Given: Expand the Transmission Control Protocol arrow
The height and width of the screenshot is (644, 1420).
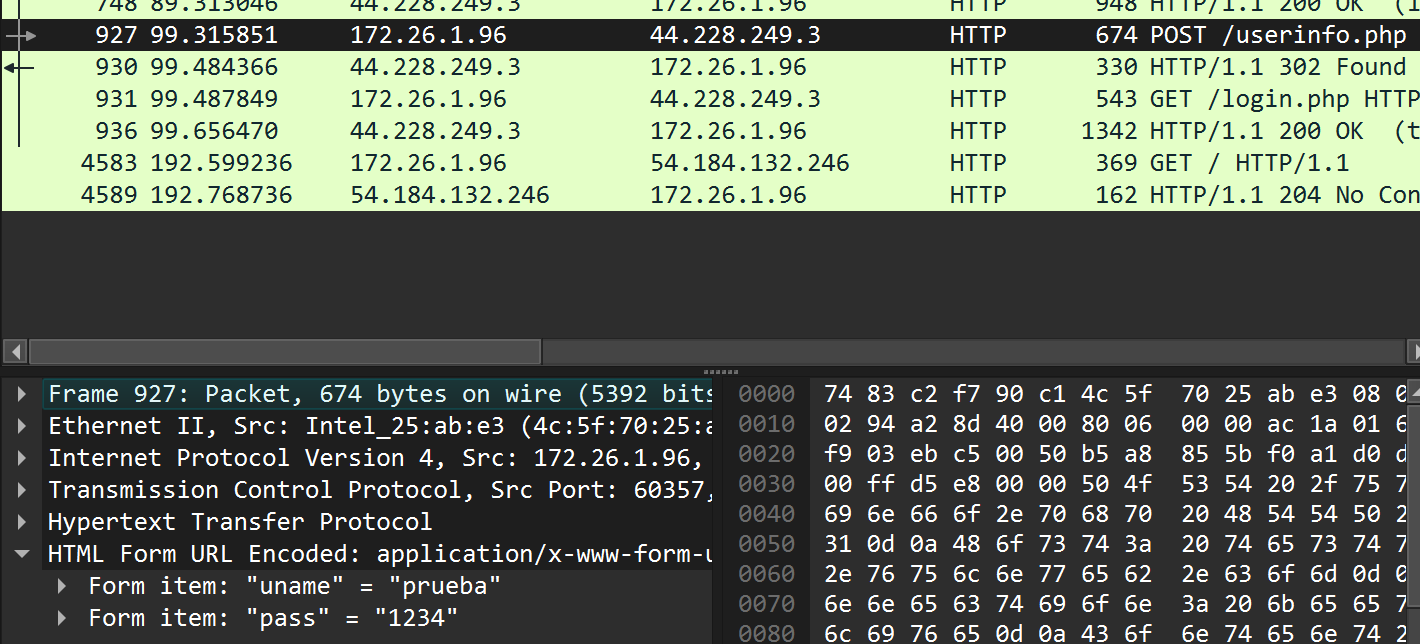Looking at the screenshot, I should point(22,490).
